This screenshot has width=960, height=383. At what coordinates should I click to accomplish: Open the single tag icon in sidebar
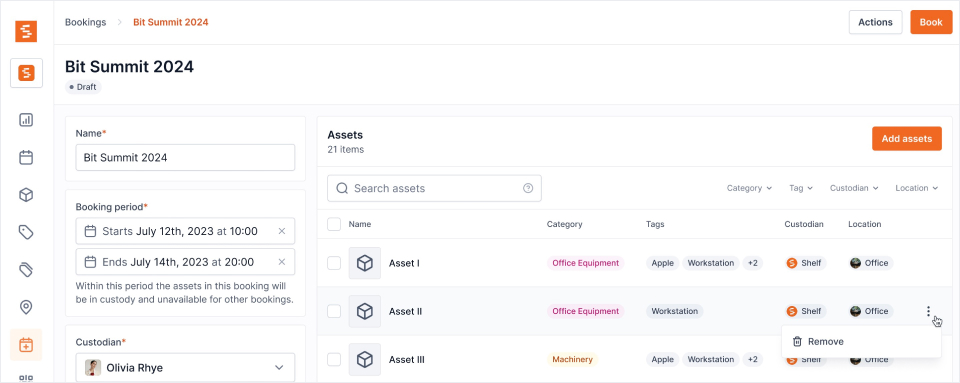26,232
